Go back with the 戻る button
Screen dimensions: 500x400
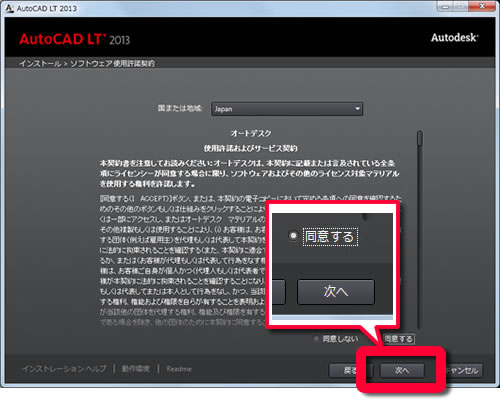point(350,370)
